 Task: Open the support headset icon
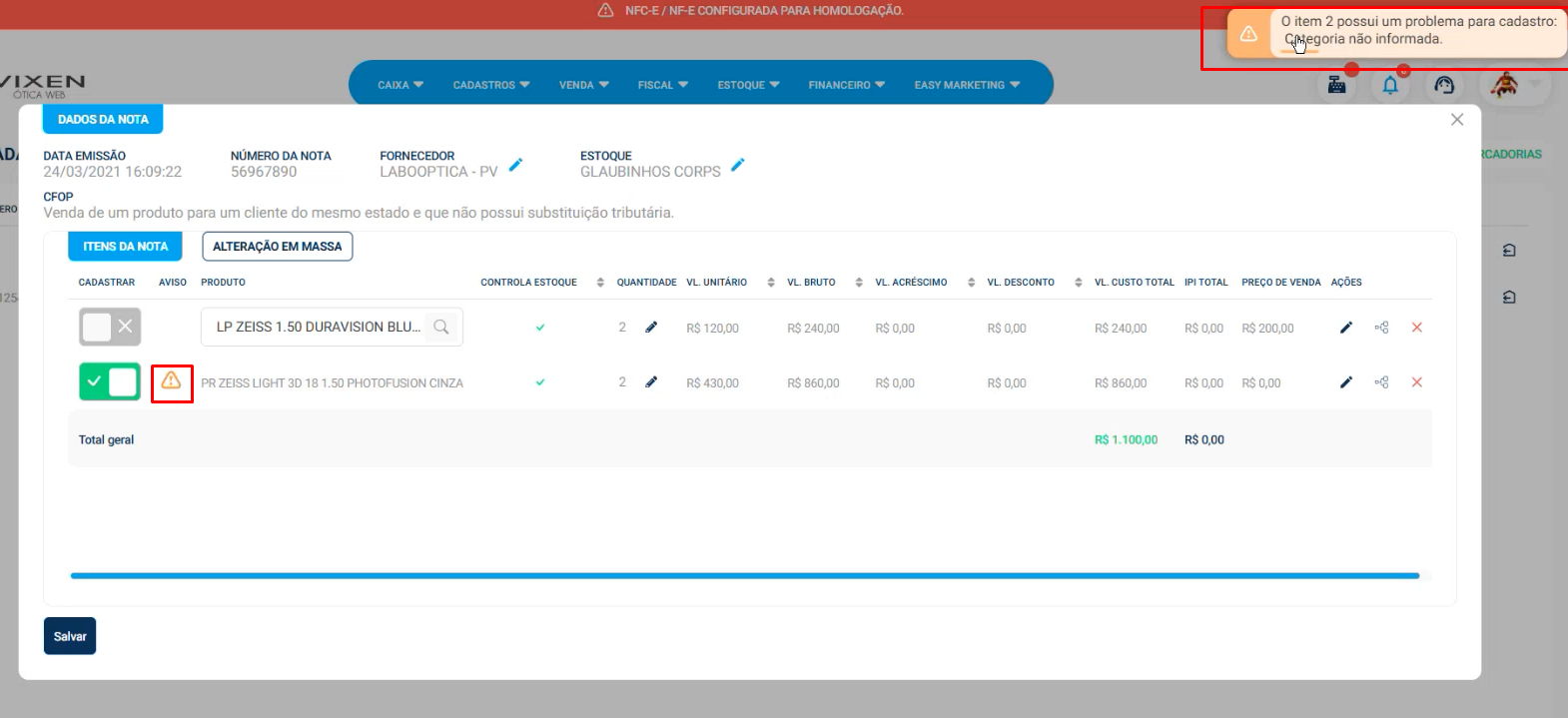pyautogui.click(x=1444, y=86)
